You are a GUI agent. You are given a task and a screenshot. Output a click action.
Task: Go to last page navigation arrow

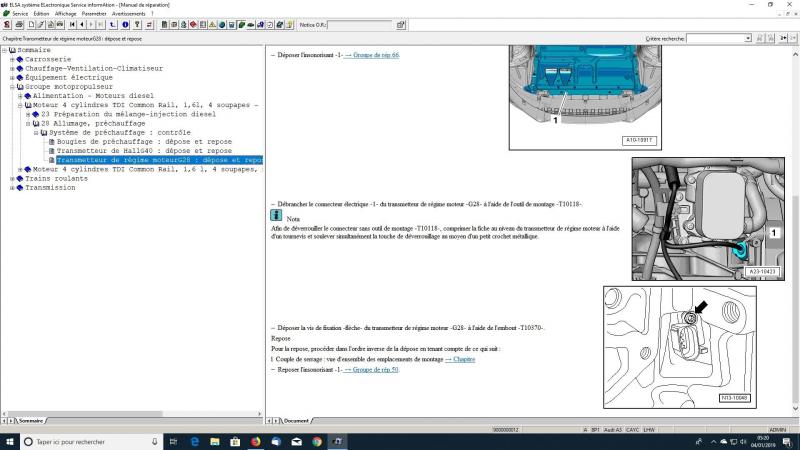pyautogui.click(x=100, y=24)
